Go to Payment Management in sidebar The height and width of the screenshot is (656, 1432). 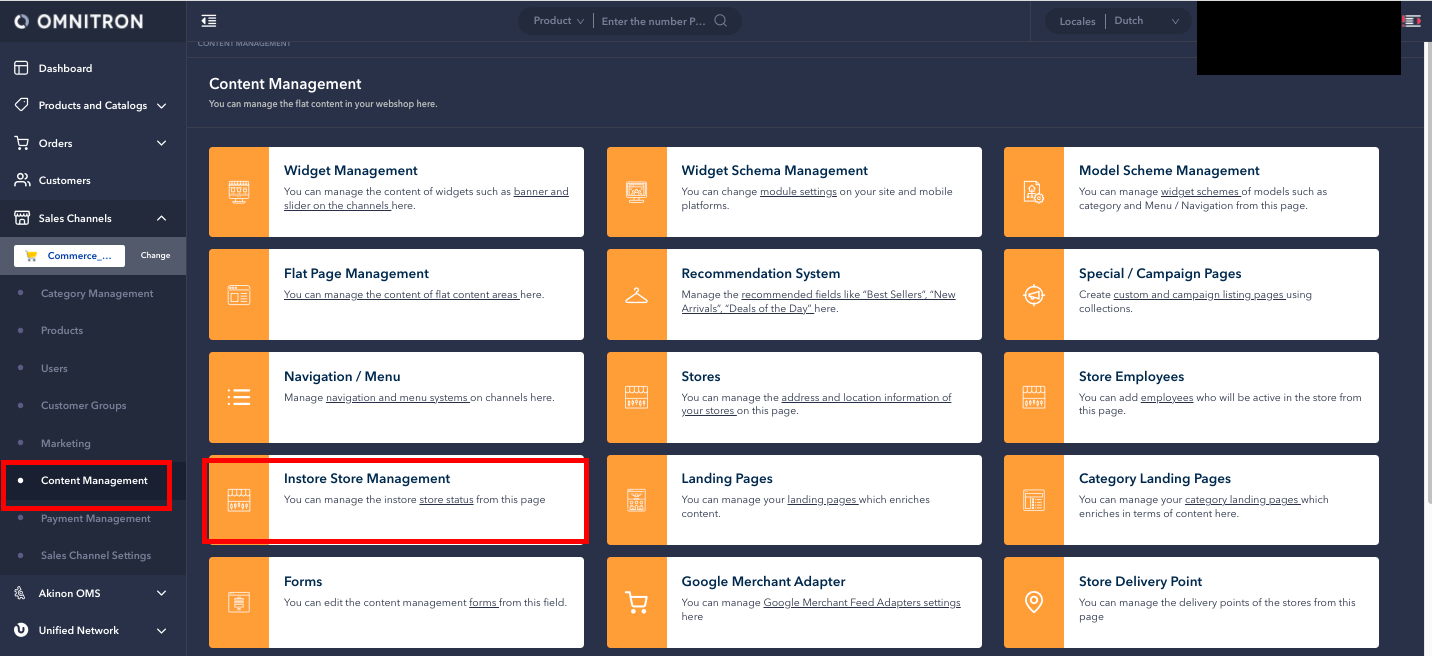click(x=95, y=518)
